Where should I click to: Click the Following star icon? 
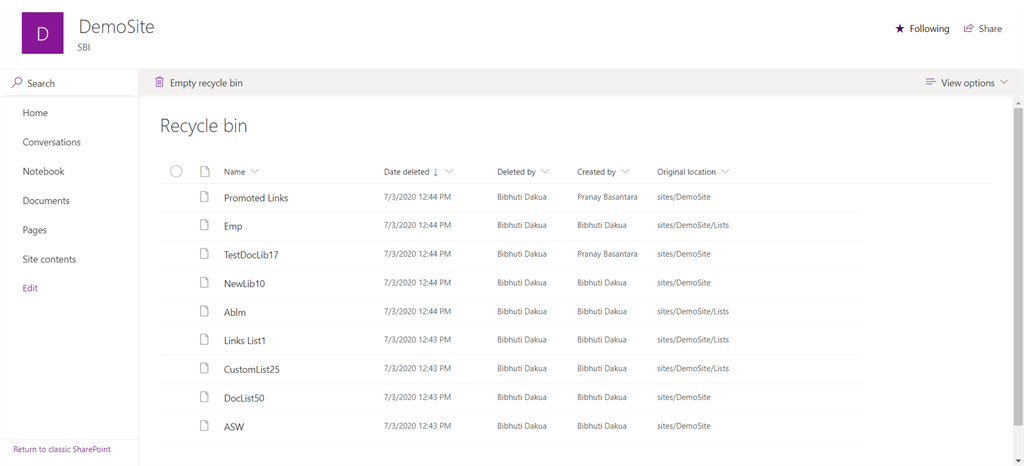click(x=900, y=29)
